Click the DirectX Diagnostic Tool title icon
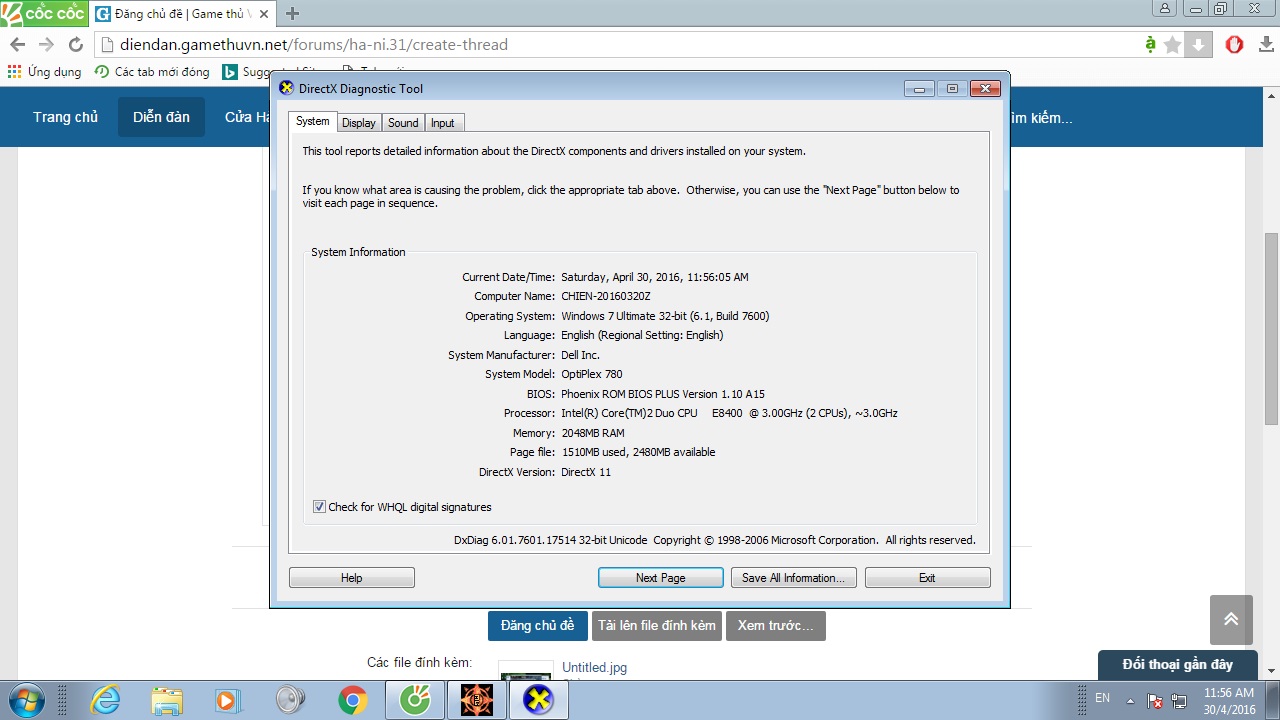 coord(286,88)
